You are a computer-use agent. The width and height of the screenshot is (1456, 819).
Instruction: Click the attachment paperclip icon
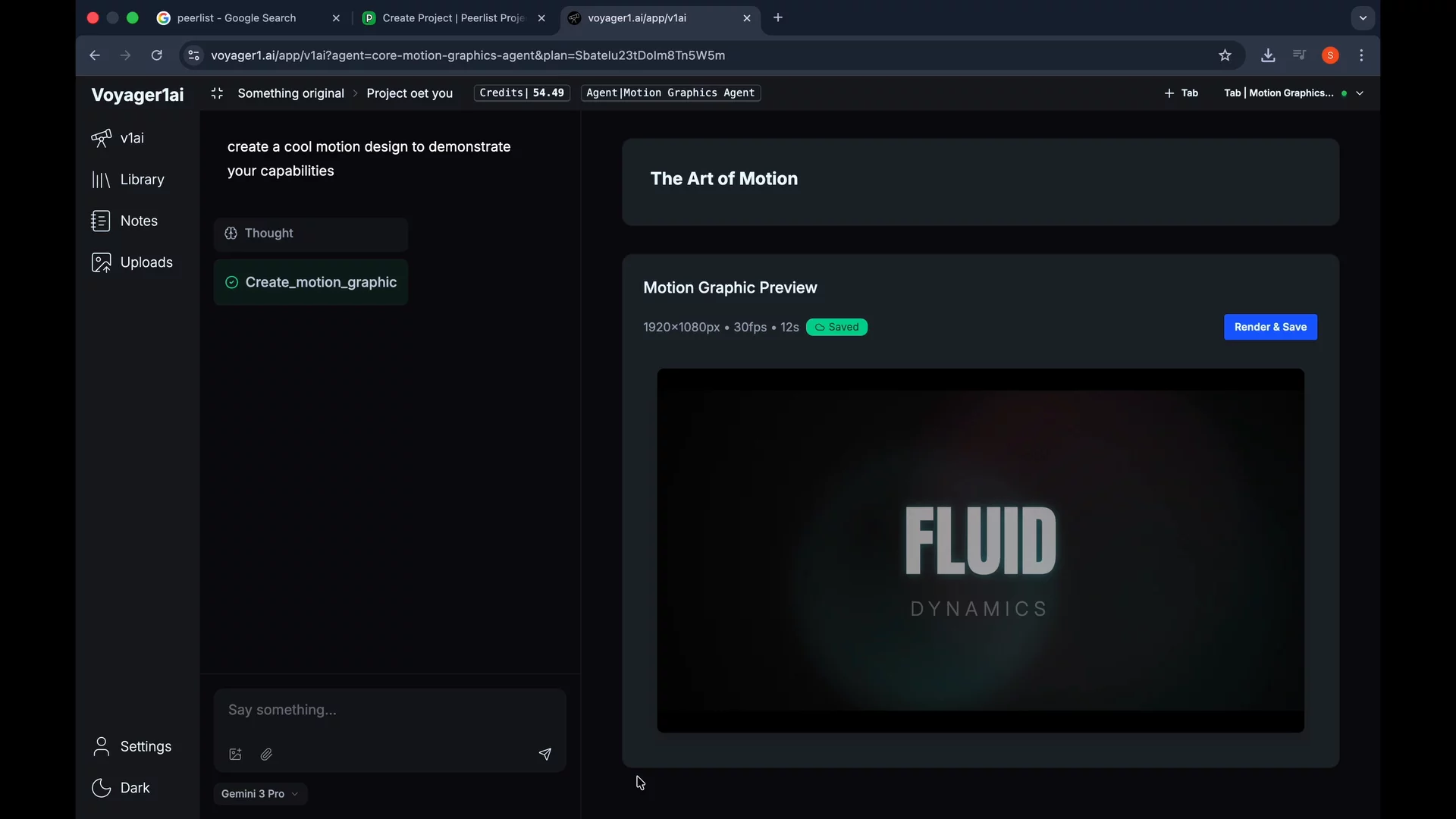(x=266, y=754)
